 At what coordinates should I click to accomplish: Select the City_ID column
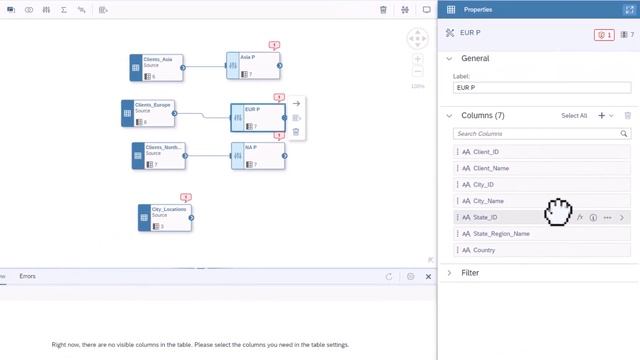pyautogui.click(x=542, y=184)
